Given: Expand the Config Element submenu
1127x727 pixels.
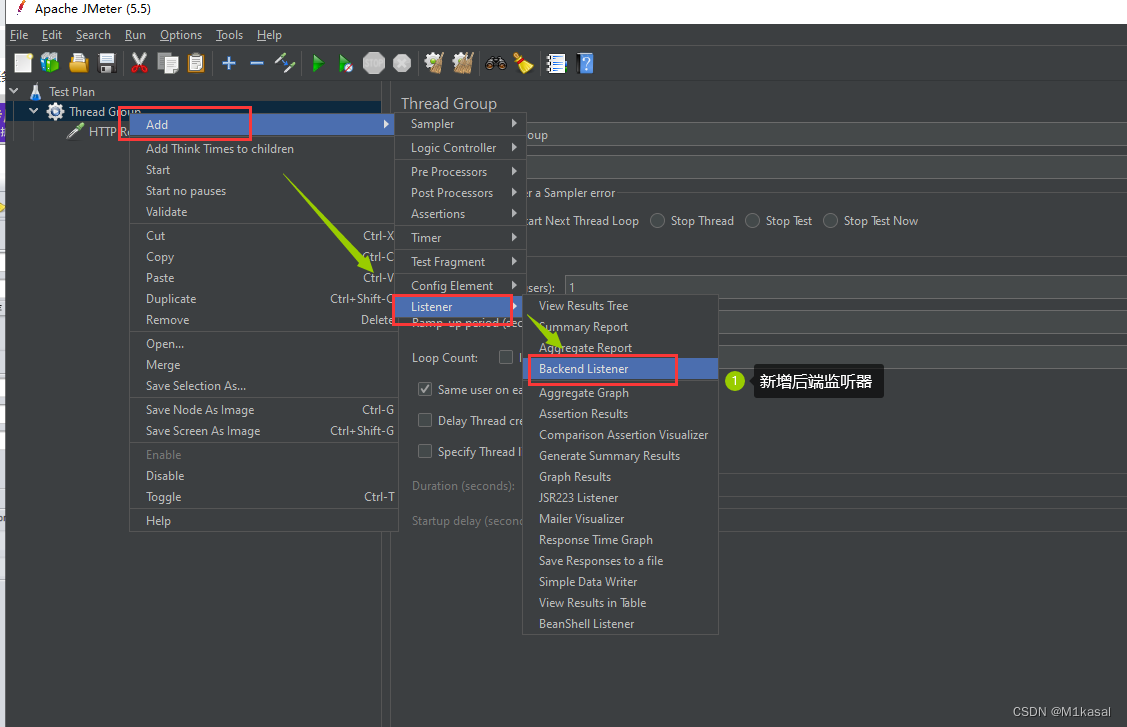Looking at the screenshot, I should (x=460, y=285).
